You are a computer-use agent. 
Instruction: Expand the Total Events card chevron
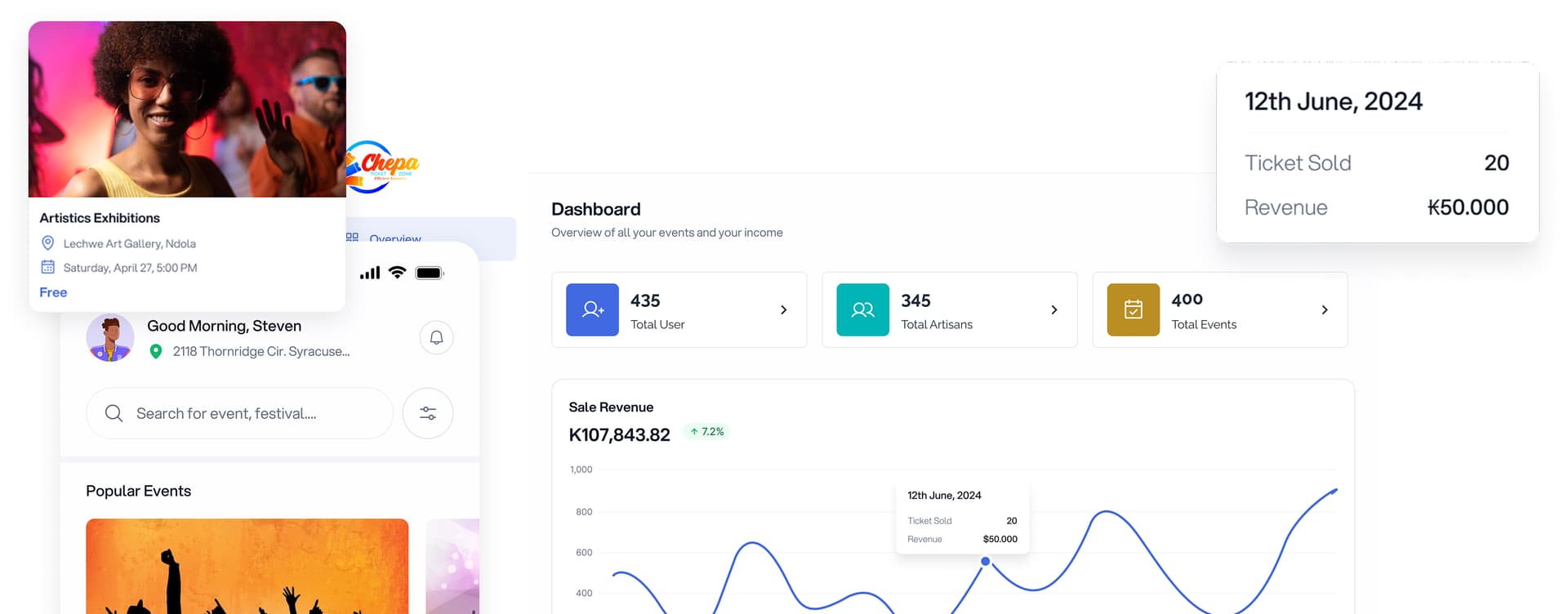(1324, 309)
